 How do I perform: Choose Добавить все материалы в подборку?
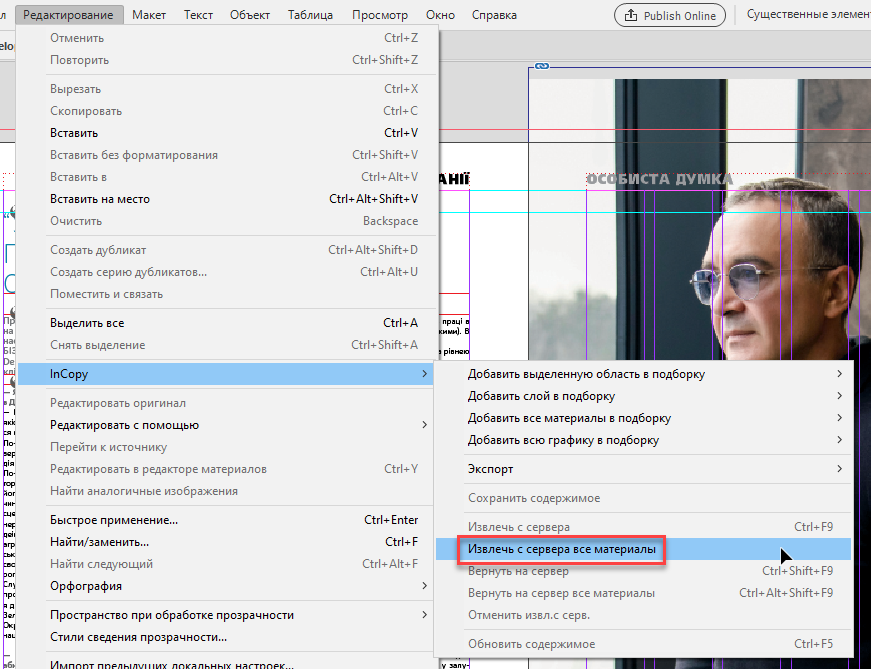tap(643, 418)
